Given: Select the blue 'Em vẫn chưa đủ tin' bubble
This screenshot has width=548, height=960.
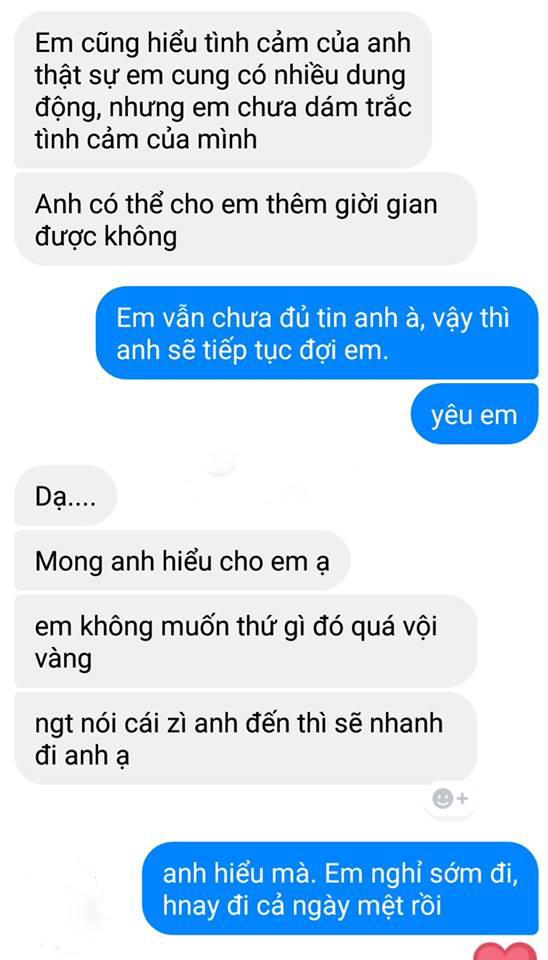Looking at the screenshot, I should click(317, 332).
